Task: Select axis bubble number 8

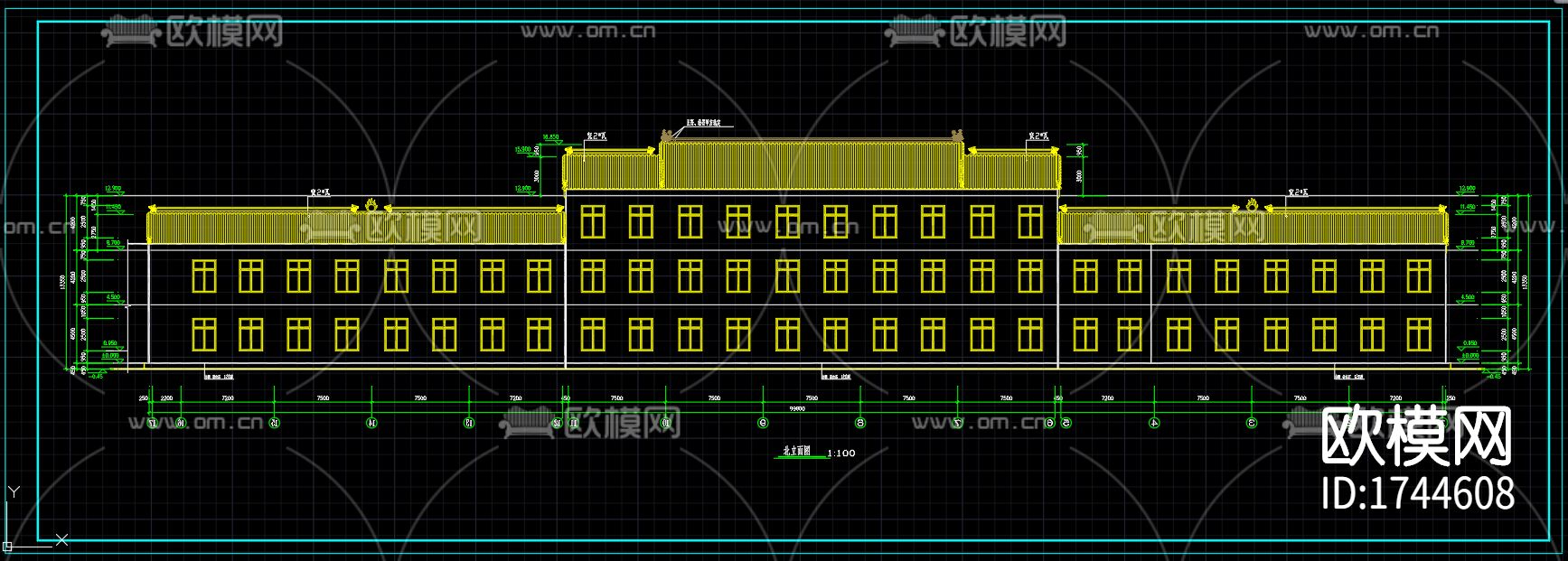Action: (860, 422)
